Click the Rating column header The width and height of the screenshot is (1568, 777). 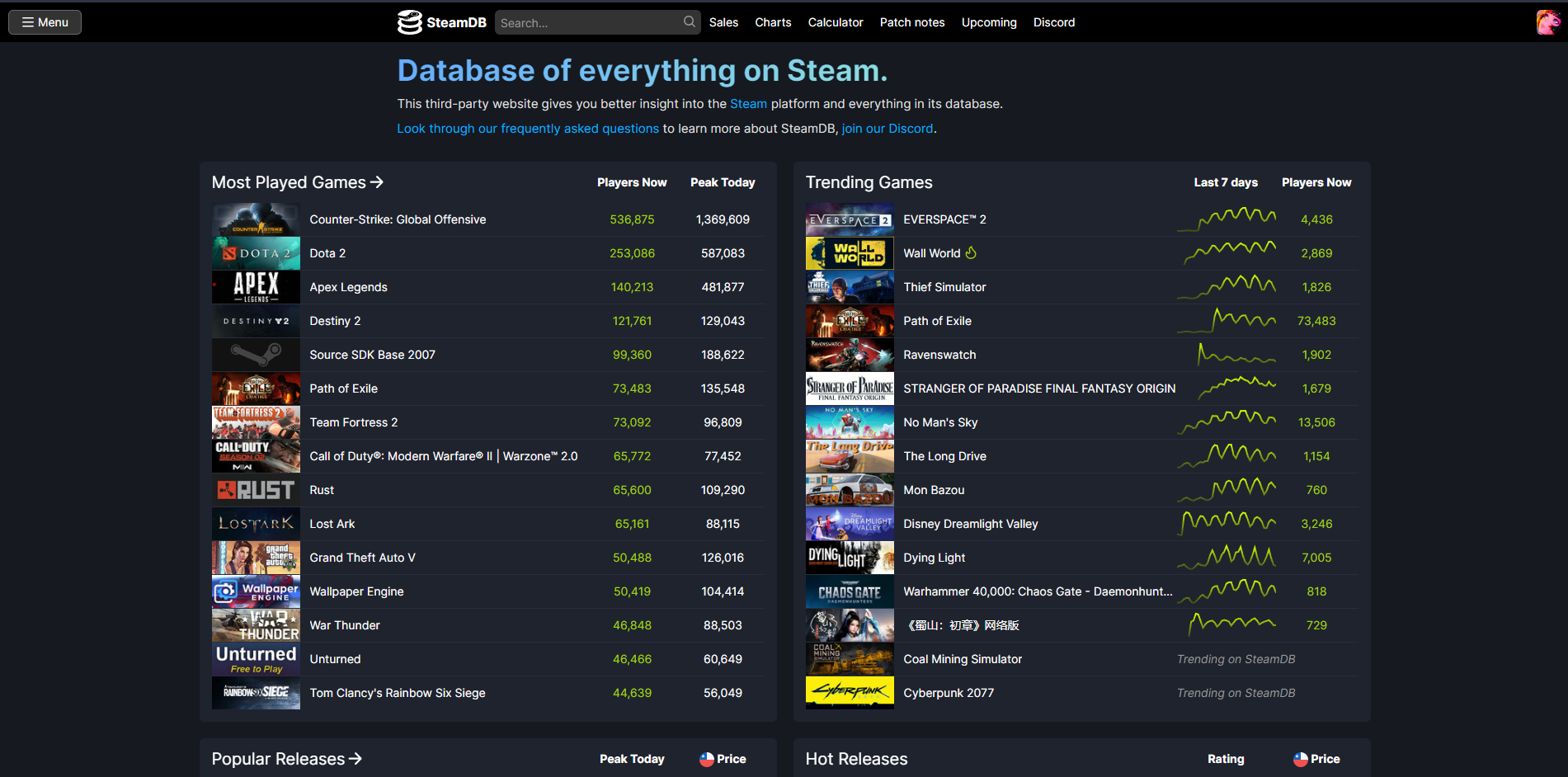tap(1226, 759)
